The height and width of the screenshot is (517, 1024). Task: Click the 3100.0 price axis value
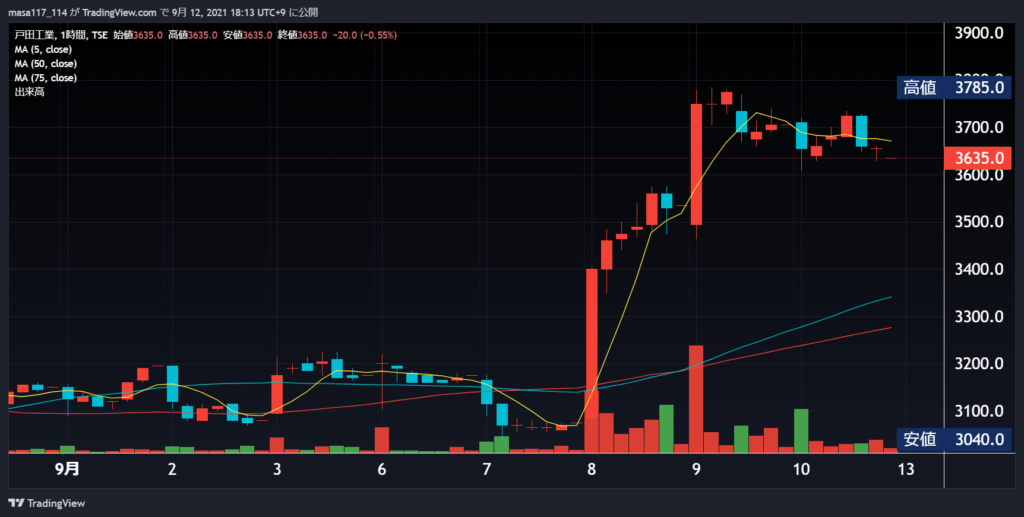coord(979,411)
